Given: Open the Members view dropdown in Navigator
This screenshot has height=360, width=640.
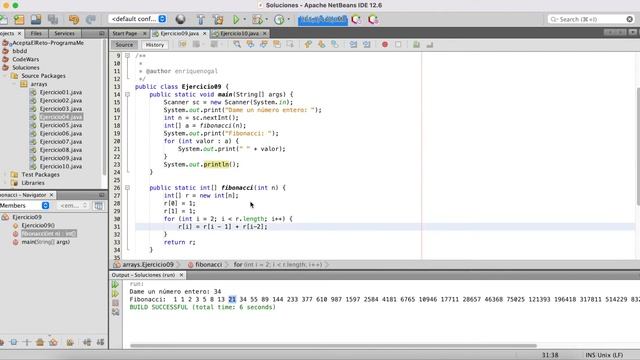Looking at the screenshot, I should point(24,206).
